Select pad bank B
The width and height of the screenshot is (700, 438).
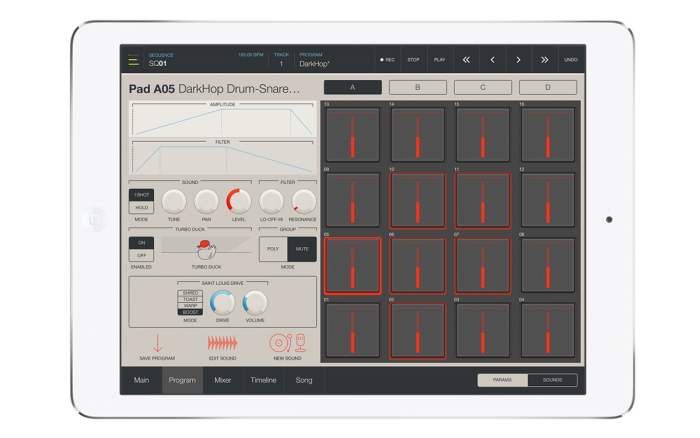[417, 87]
